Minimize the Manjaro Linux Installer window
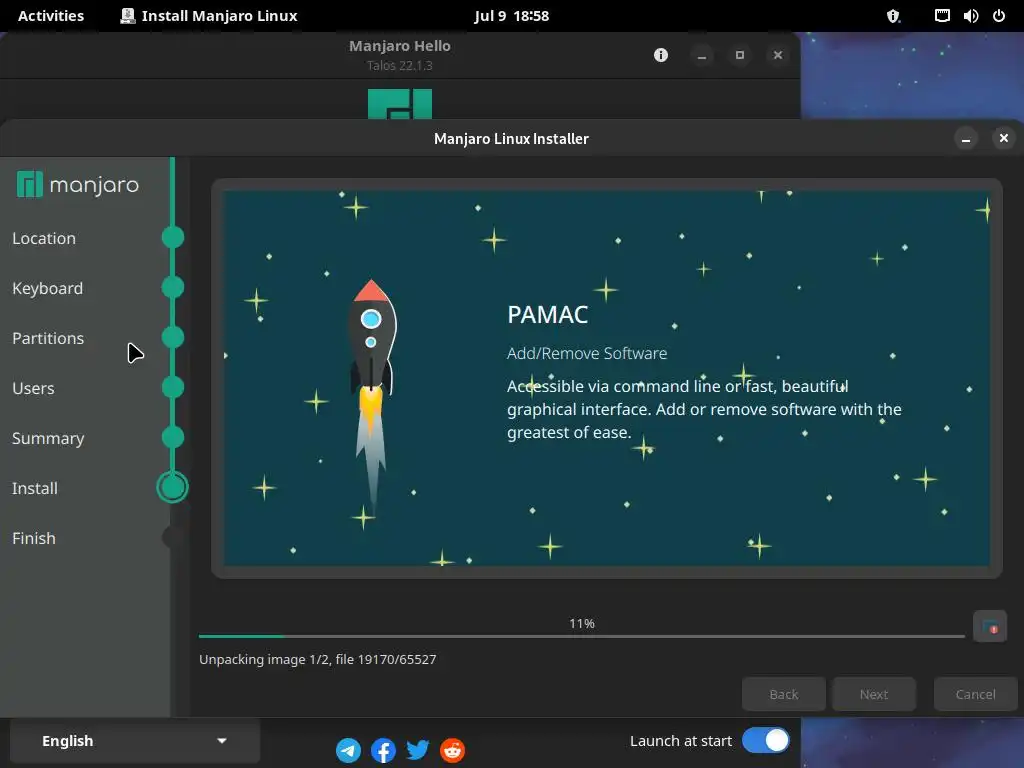Image resolution: width=1024 pixels, height=768 pixels. 966,138
